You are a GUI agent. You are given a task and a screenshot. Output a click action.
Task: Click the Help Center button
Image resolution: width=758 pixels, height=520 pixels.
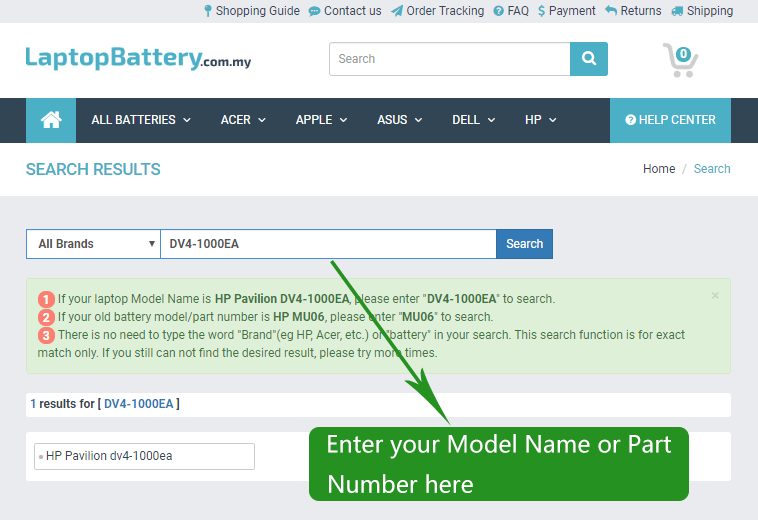[670, 120]
